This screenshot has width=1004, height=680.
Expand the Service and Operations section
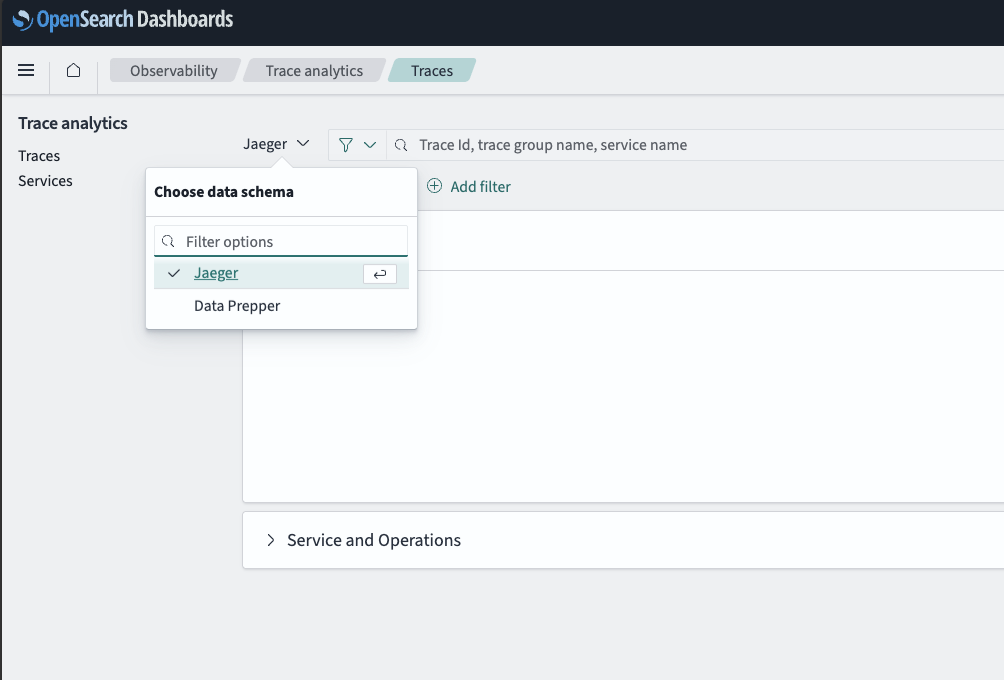(x=271, y=540)
